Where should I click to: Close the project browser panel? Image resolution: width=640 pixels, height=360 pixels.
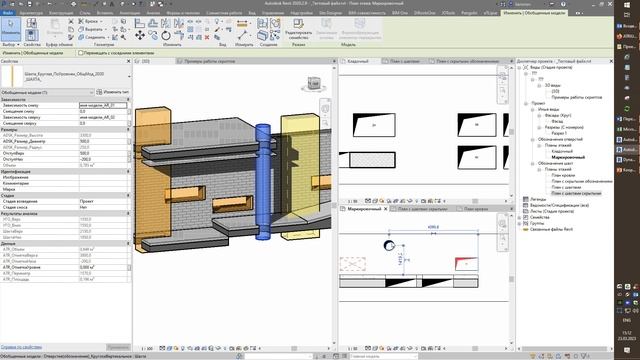pos(611,61)
